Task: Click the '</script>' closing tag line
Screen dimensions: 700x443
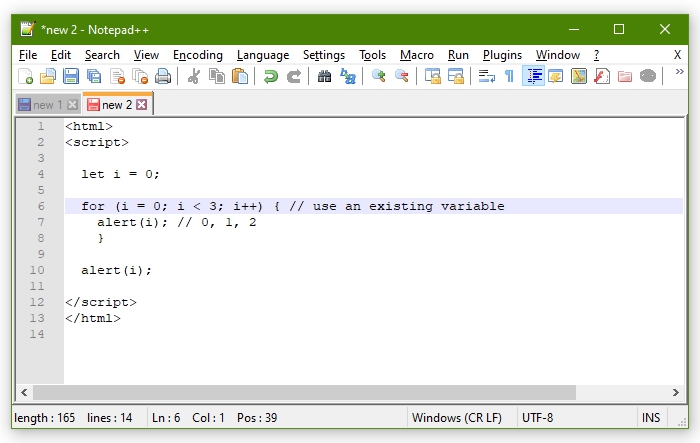Action: tap(101, 302)
